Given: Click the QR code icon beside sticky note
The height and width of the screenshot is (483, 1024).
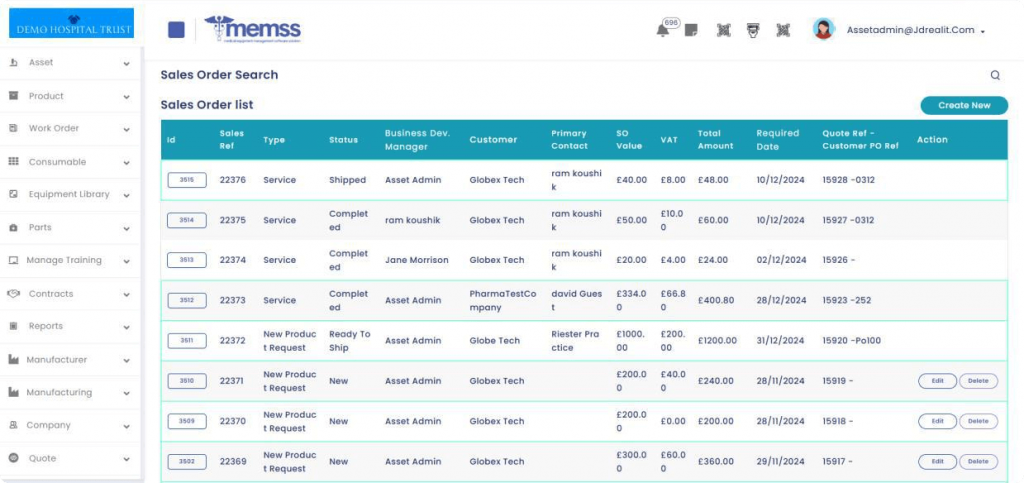Looking at the screenshot, I should (723, 30).
